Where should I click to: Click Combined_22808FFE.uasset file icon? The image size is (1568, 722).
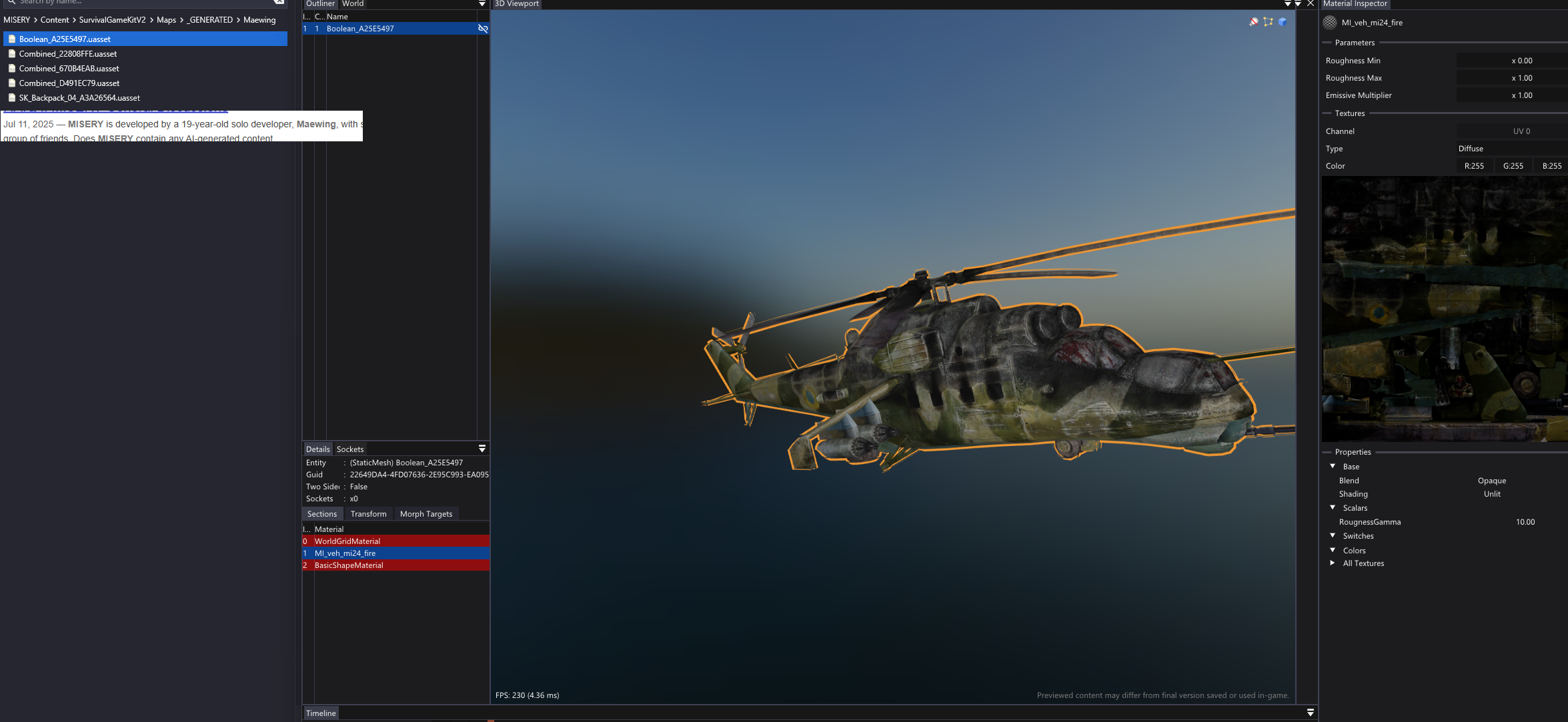pyautogui.click(x=12, y=54)
